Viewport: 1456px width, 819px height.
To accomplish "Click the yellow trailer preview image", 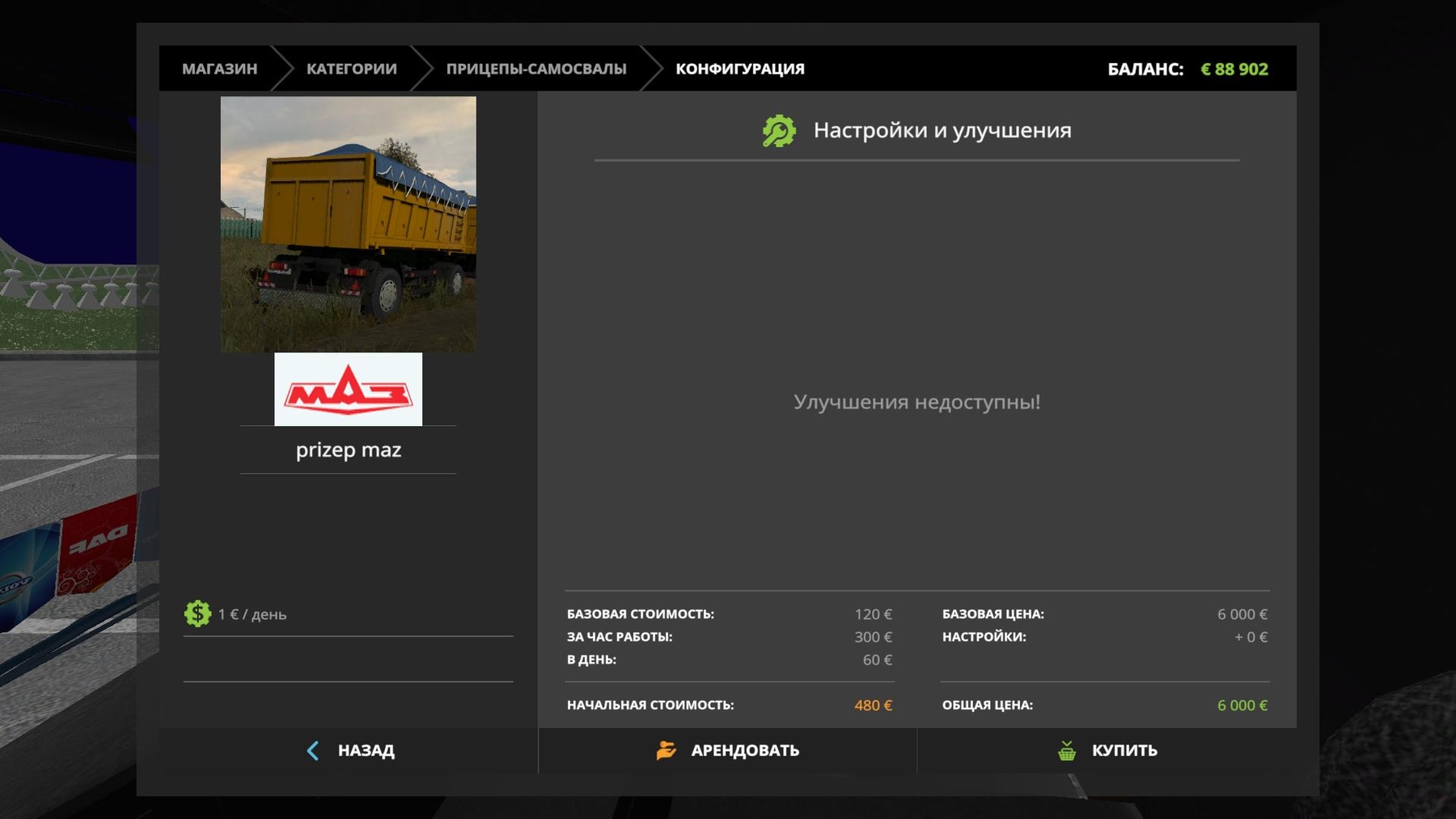I will pyautogui.click(x=348, y=224).
